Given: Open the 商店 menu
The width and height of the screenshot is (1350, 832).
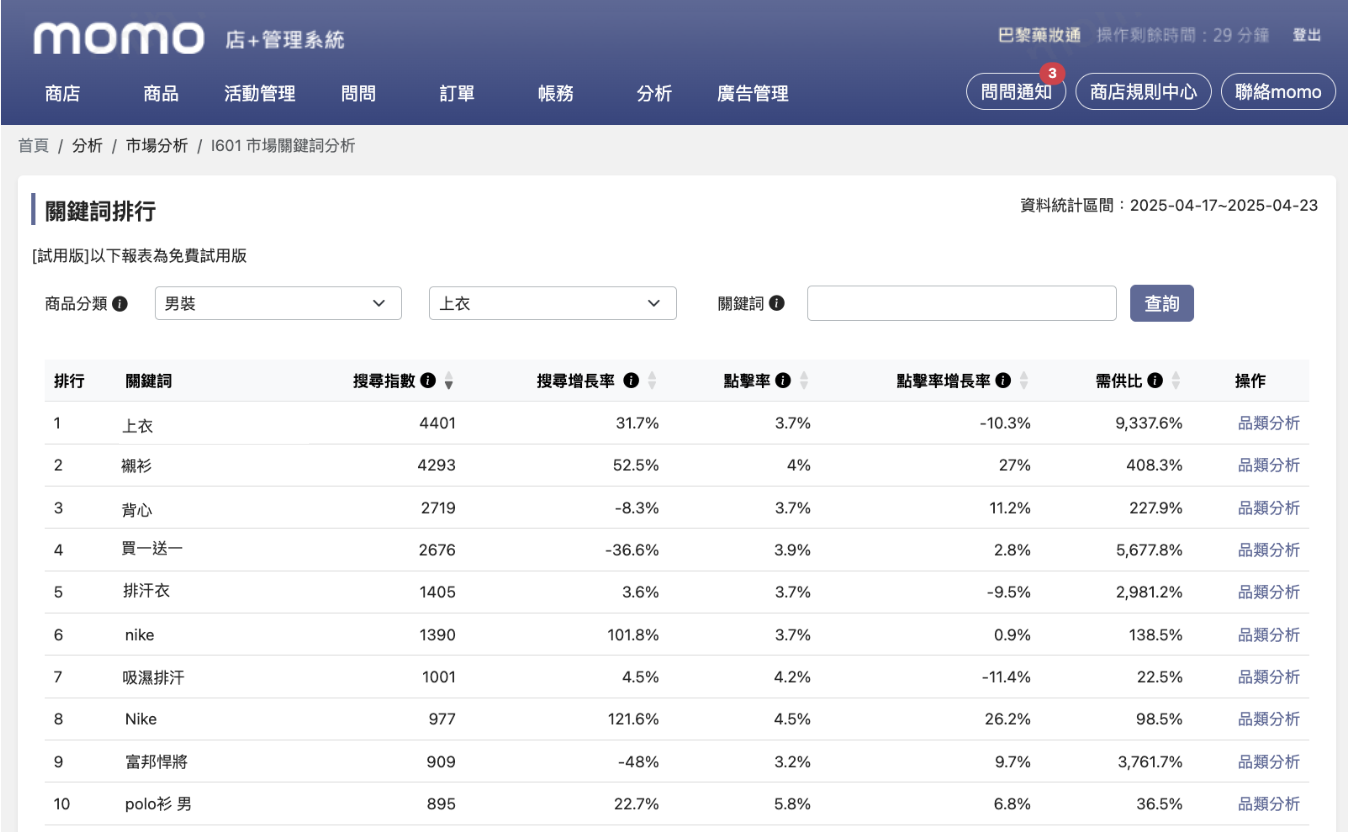Looking at the screenshot, I should 63,94.
